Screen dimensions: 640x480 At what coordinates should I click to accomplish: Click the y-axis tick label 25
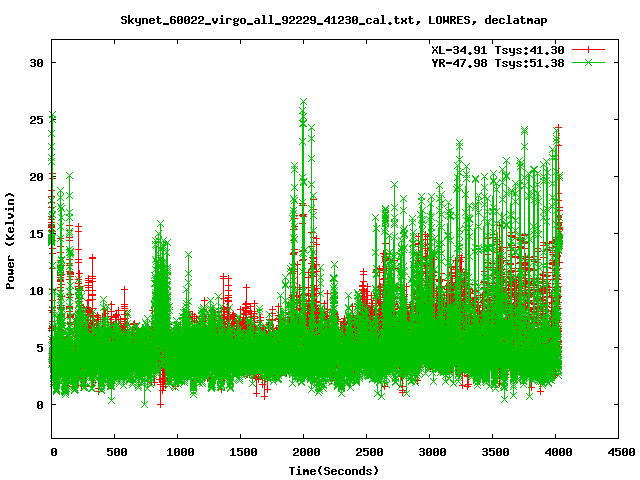(x=36, y=120)
